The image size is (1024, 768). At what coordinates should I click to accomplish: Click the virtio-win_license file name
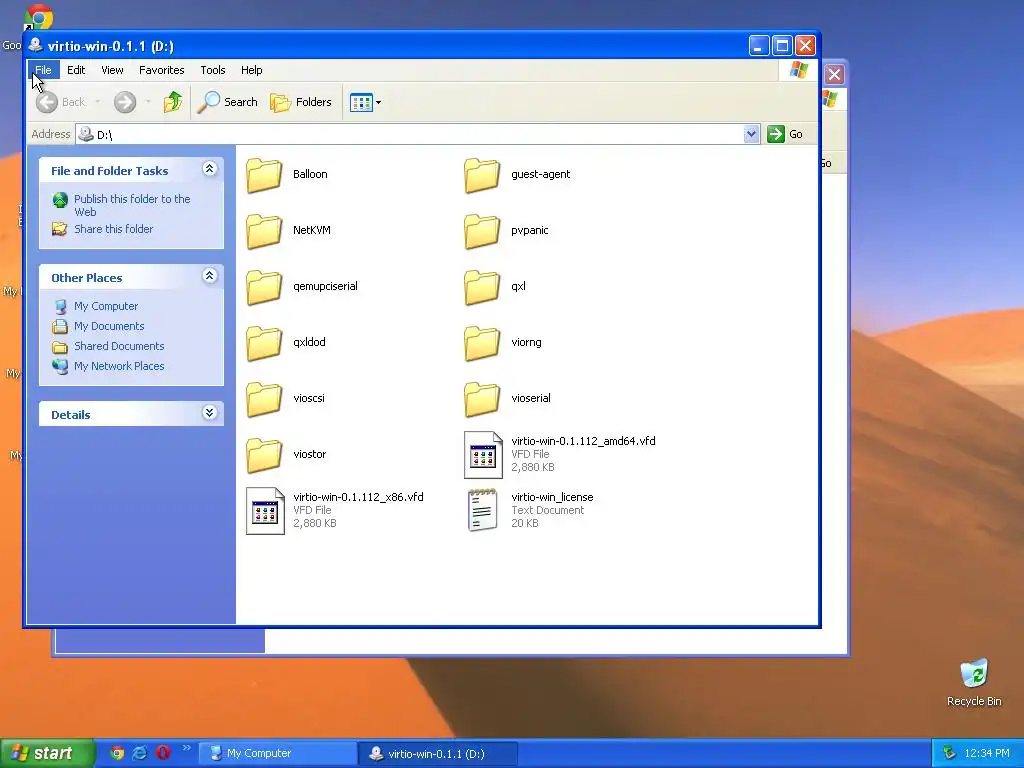[x=552, y=497]
